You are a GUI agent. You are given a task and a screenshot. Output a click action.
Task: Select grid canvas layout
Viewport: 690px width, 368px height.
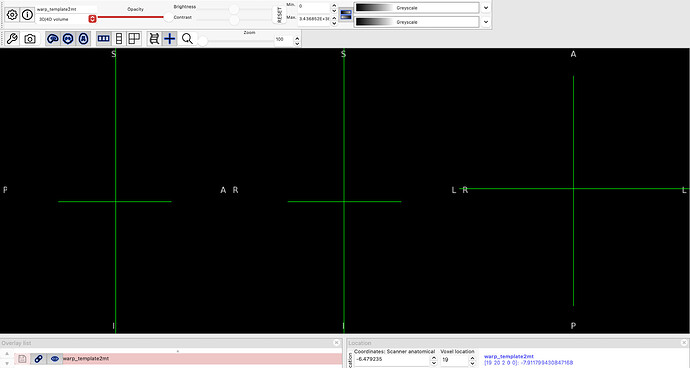[x=134, y=39]
